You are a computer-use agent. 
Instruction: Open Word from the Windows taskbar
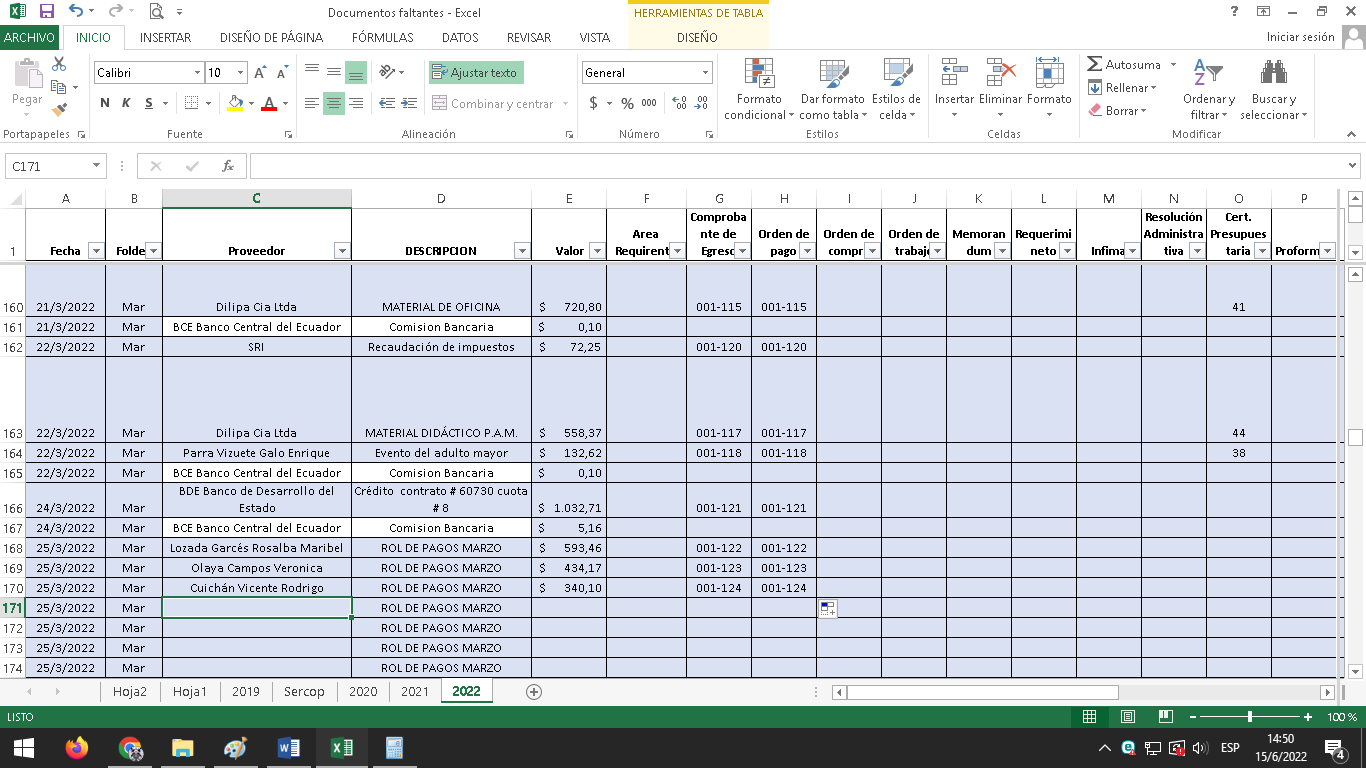(x=288, y=748)
